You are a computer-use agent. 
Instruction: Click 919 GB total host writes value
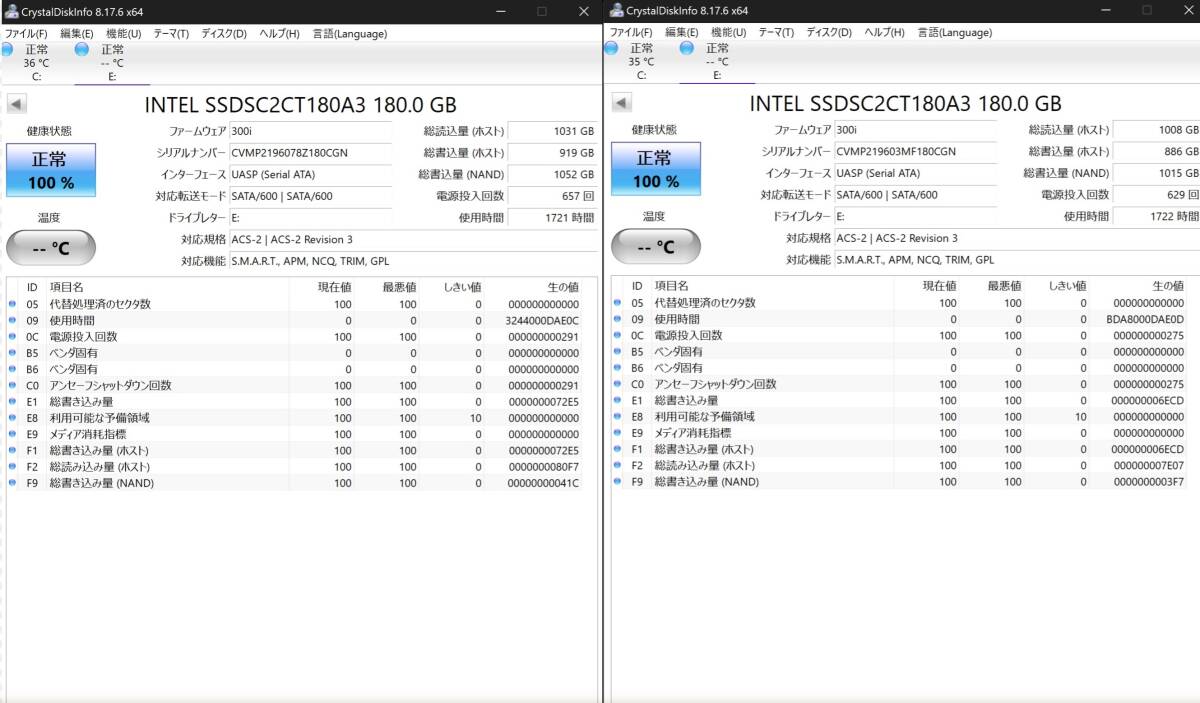pyautogui.click(x=553, y=152)
